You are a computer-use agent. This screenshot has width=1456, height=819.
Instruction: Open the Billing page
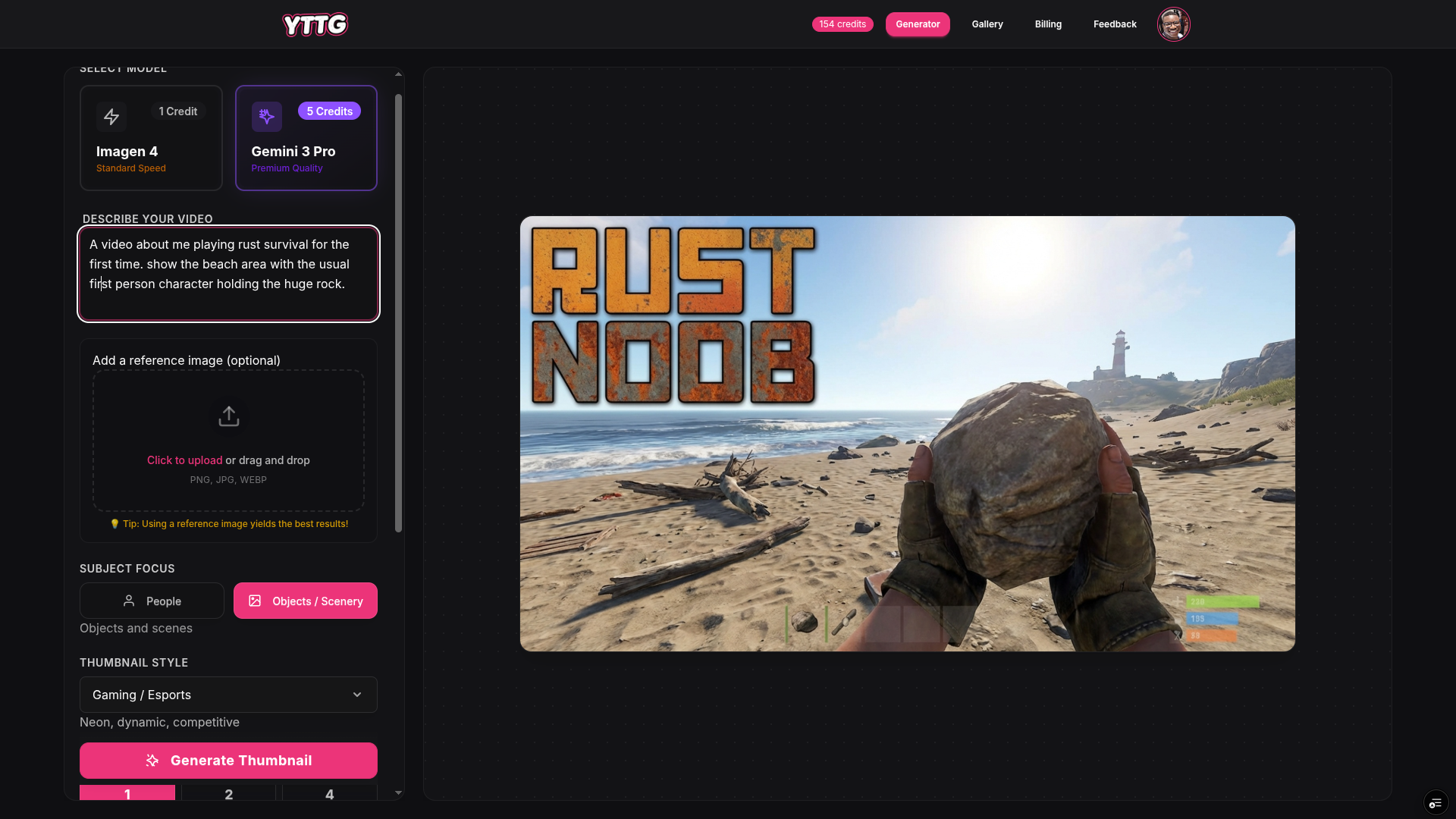1047,24
